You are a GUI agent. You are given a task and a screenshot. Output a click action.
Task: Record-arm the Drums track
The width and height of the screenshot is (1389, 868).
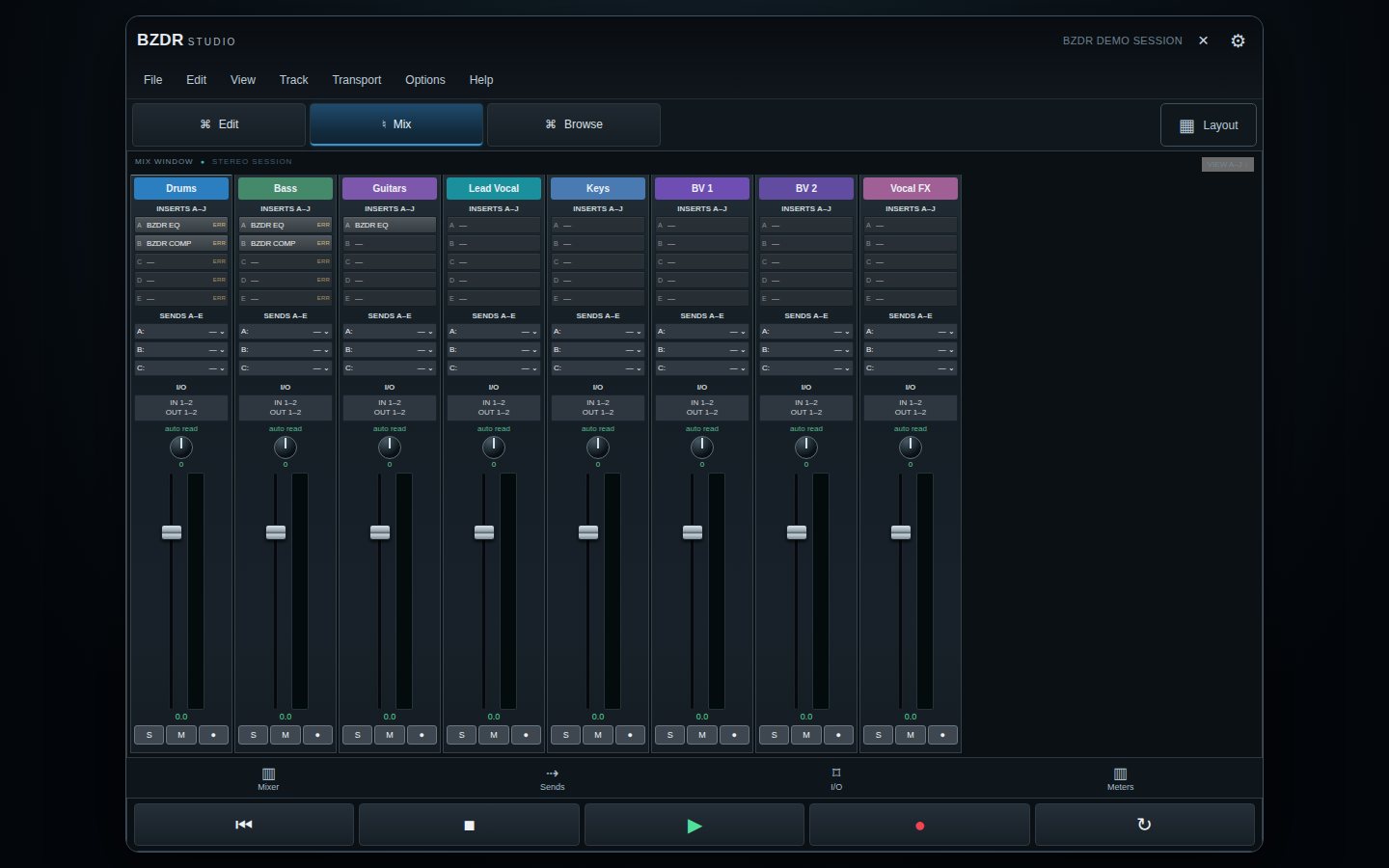(x=213, y=735)
